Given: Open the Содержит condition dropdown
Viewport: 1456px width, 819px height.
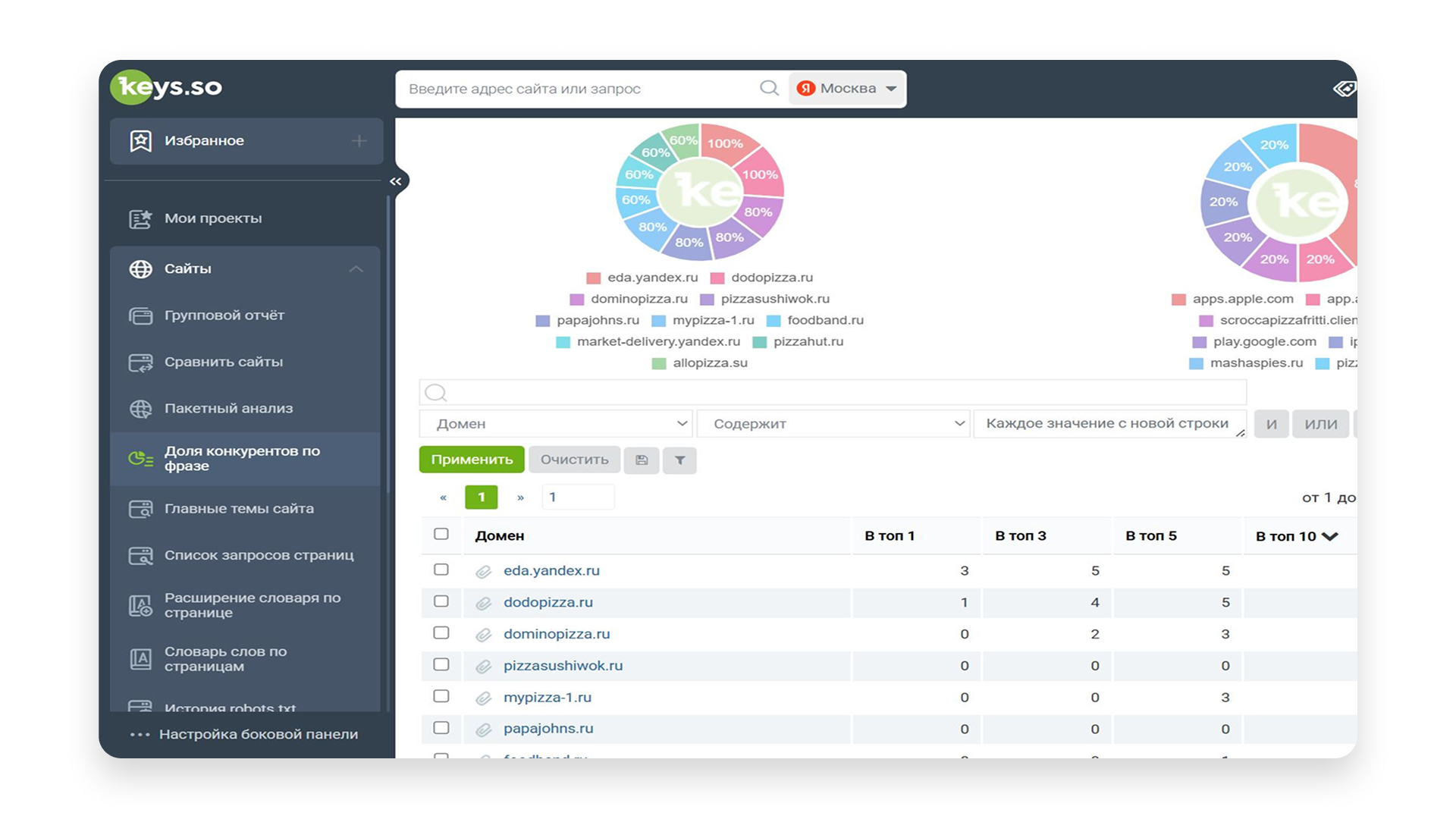Looking at the screenshot, I should click(x=833, y=424).
